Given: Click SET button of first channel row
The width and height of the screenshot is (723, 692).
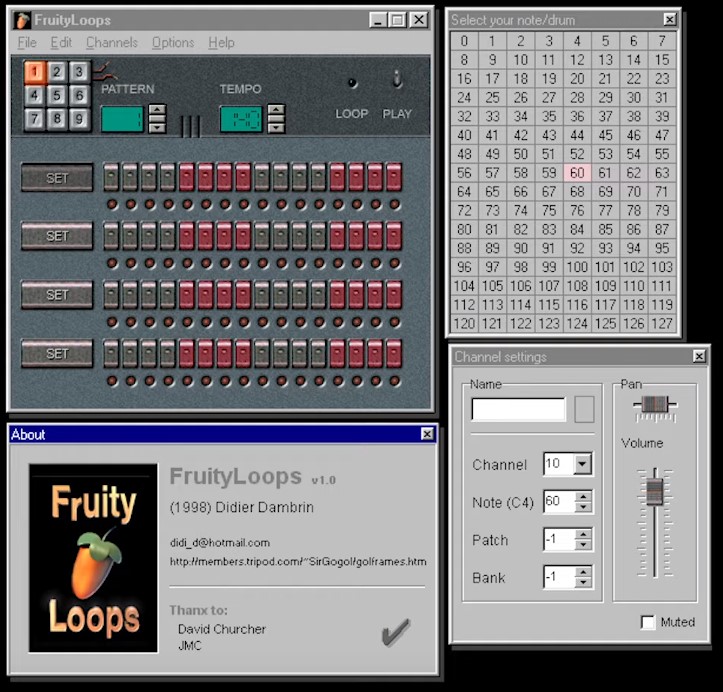Looking at the screenshot, I should pyautogui.click(x=57, y=177).
